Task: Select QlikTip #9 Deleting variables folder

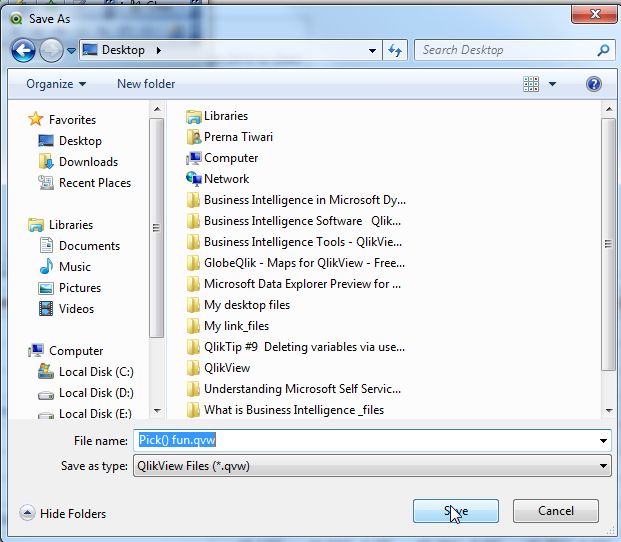Action: (295, 347)
